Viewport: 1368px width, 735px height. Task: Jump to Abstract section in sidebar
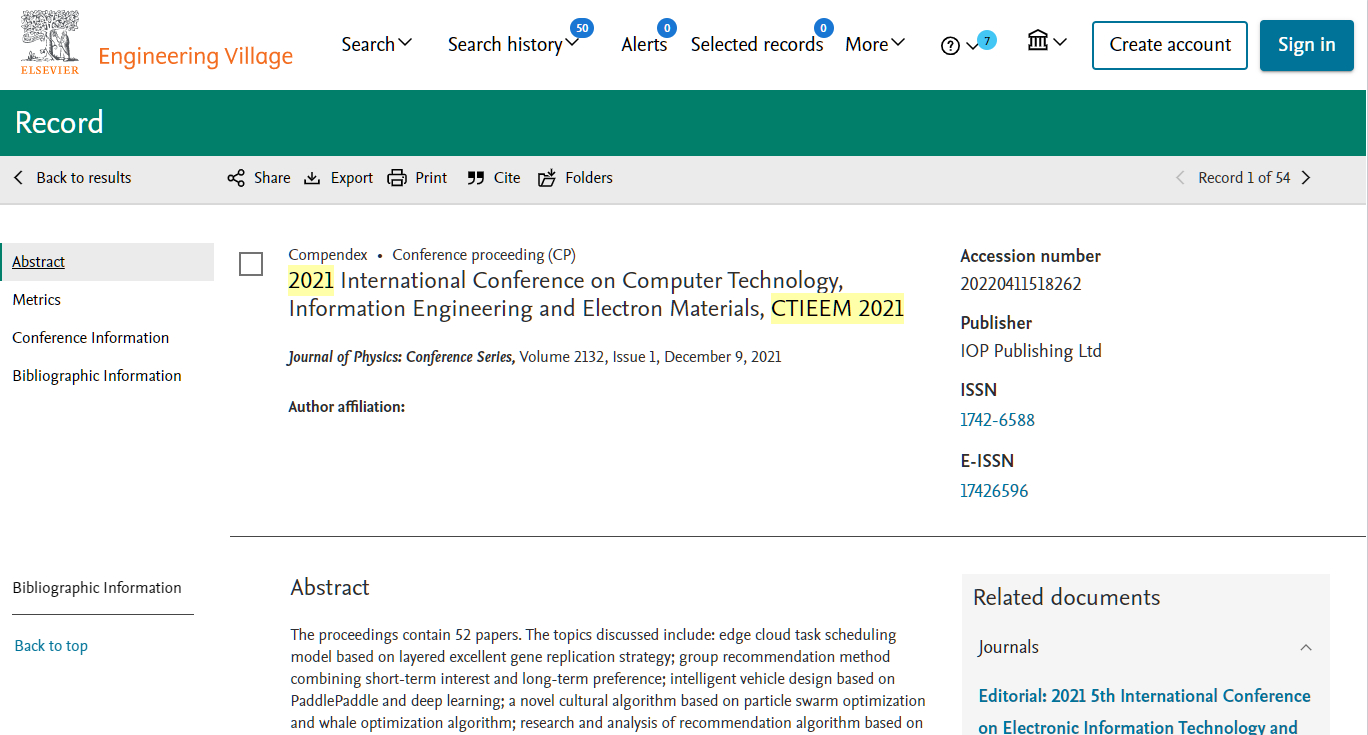pos(38,262)
